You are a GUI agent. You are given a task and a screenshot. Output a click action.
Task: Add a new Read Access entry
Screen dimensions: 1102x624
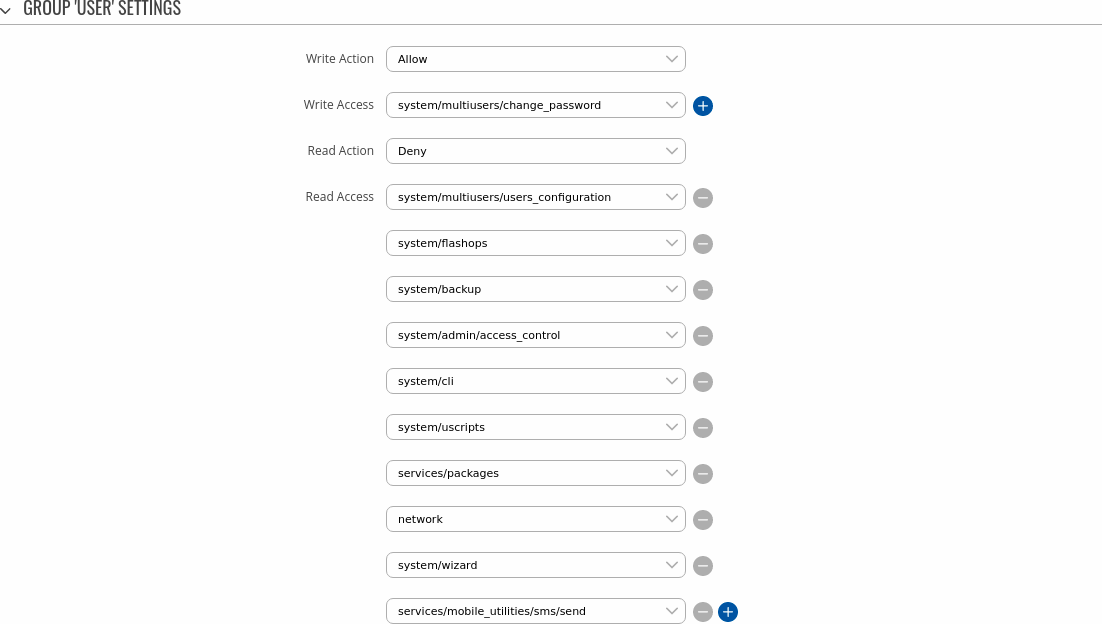tap(728, 612)
